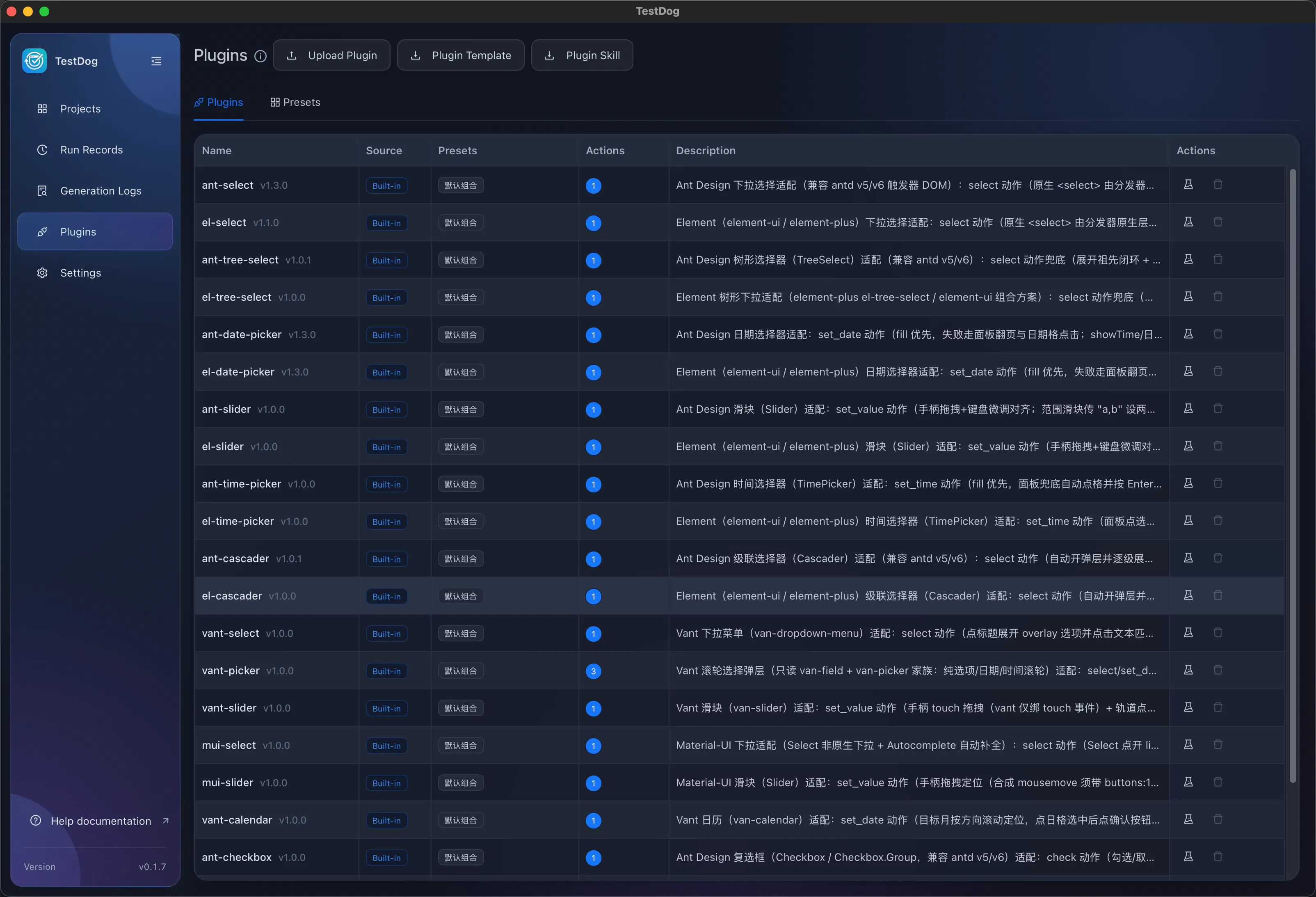Click the vant-select plugin name
The width and height of the screenshot is (1316, 897).
231,634
